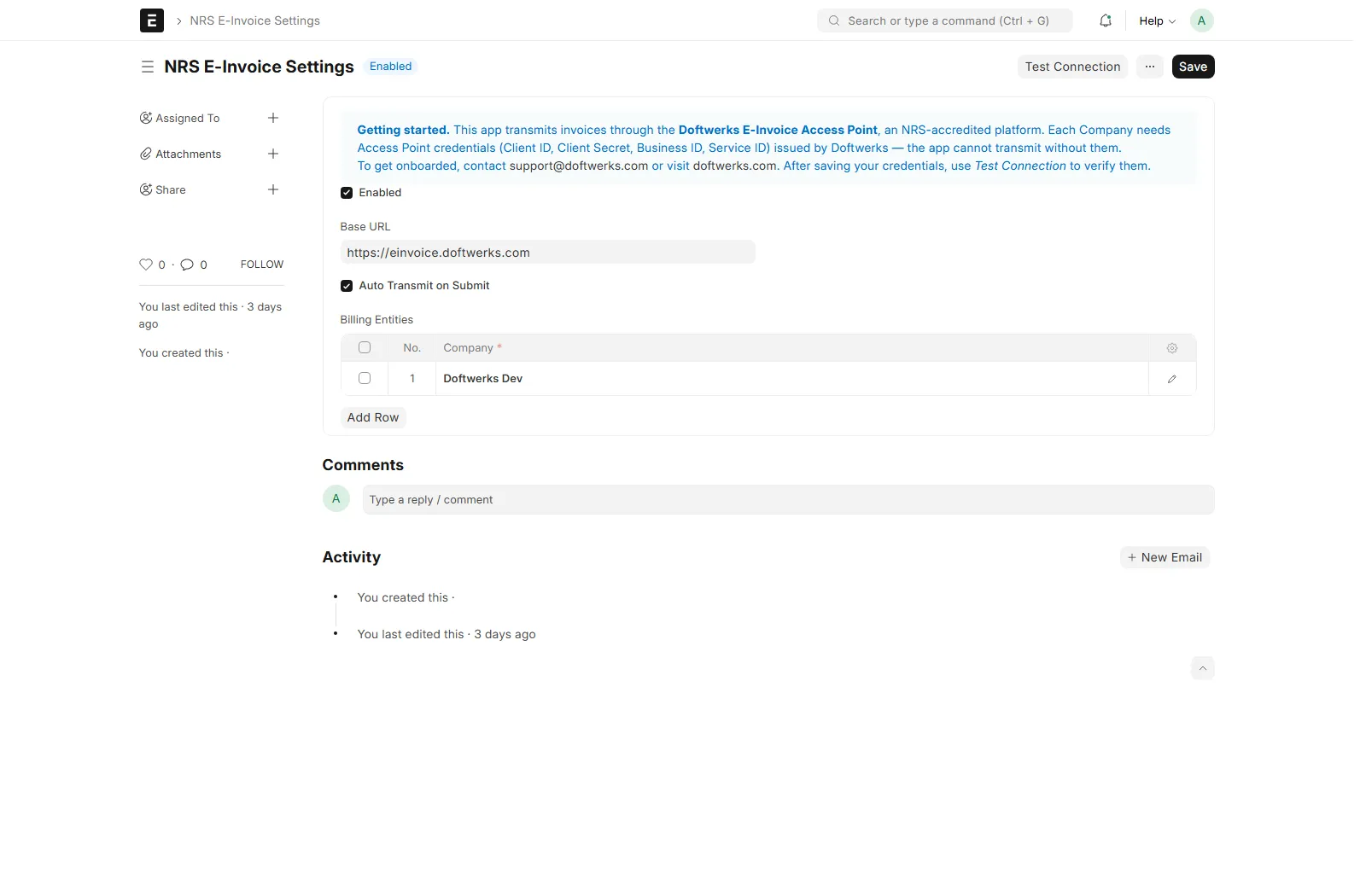Expand the Help dropdown menu
This screenshot has width=1366, height=896.
click(x=1157, y=20)
